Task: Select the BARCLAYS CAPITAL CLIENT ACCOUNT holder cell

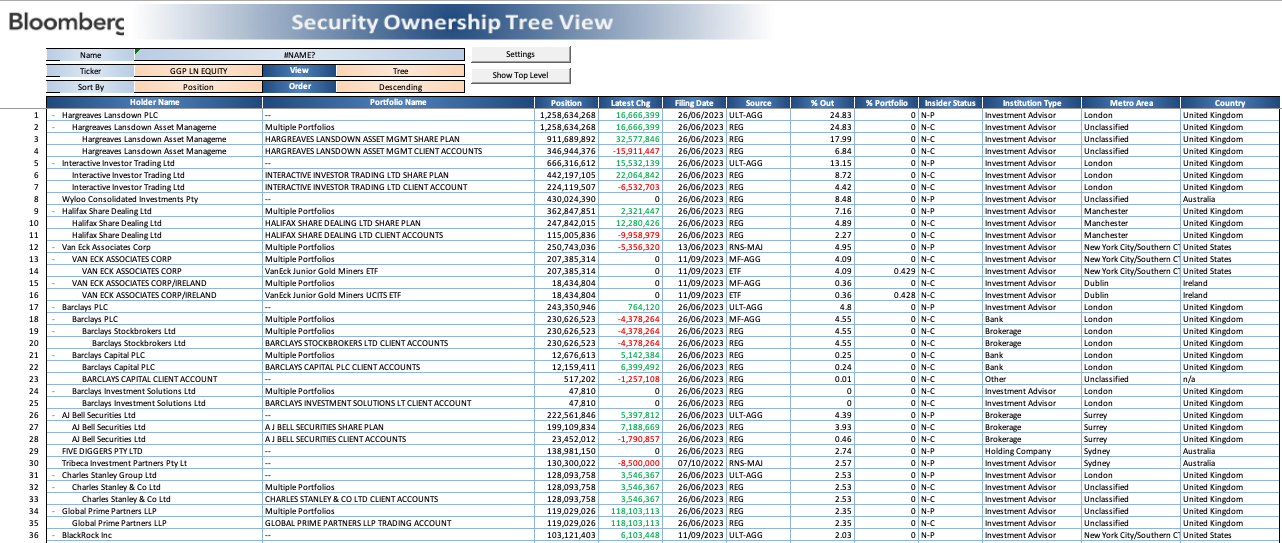Action: [x=155, y=379]
